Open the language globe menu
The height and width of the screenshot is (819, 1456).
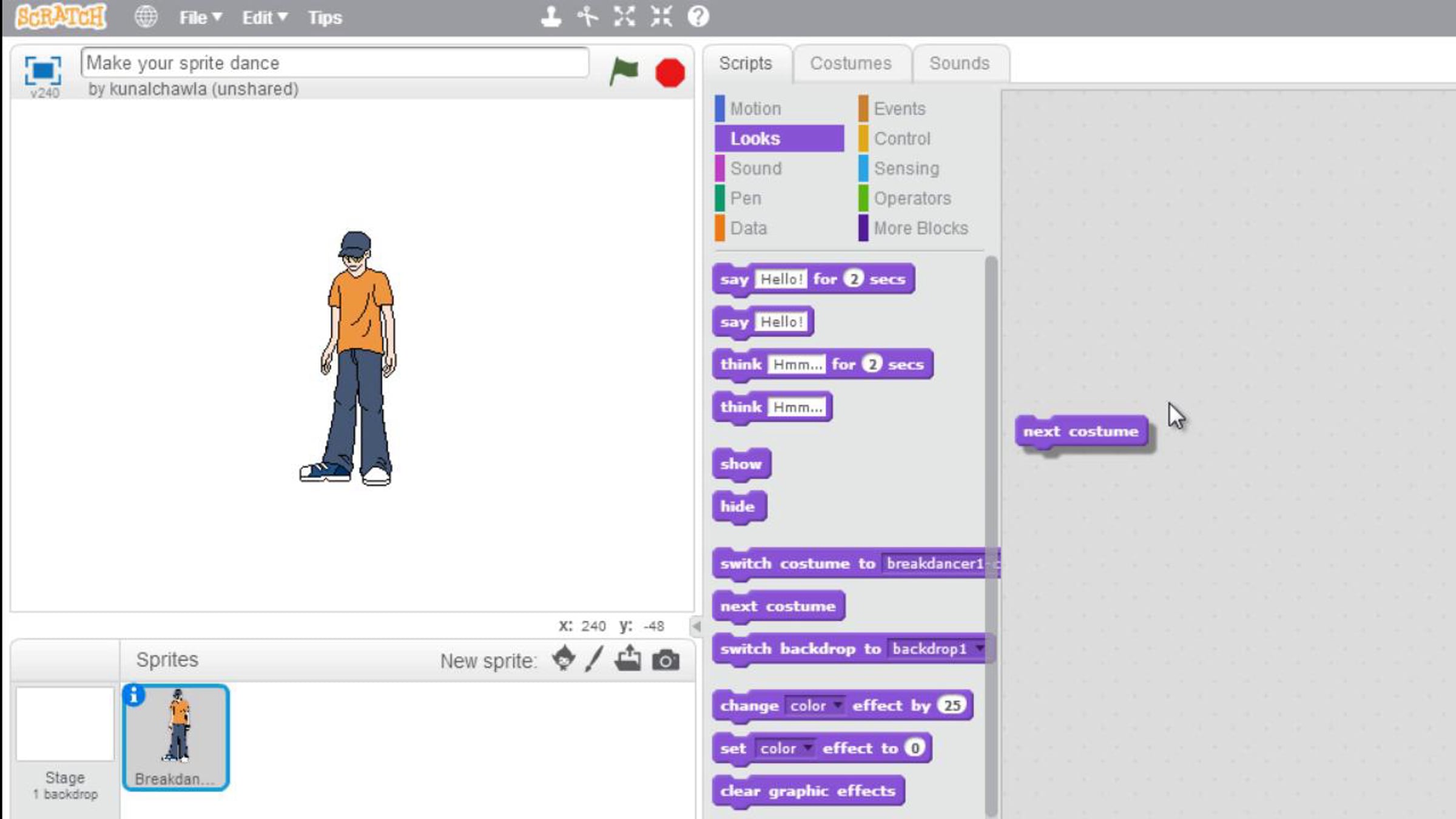(x=146, y=17)
